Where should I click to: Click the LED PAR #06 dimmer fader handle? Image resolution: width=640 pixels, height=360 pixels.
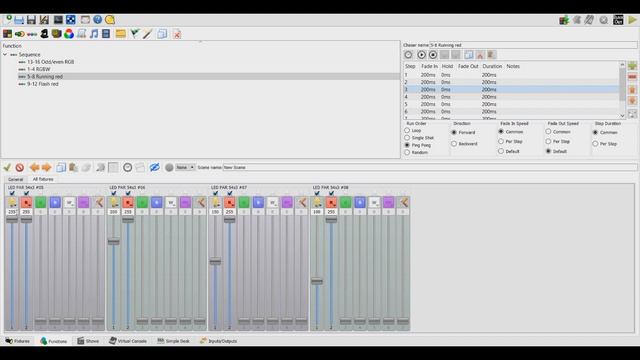pyautogui.click(x=113, y=242)
